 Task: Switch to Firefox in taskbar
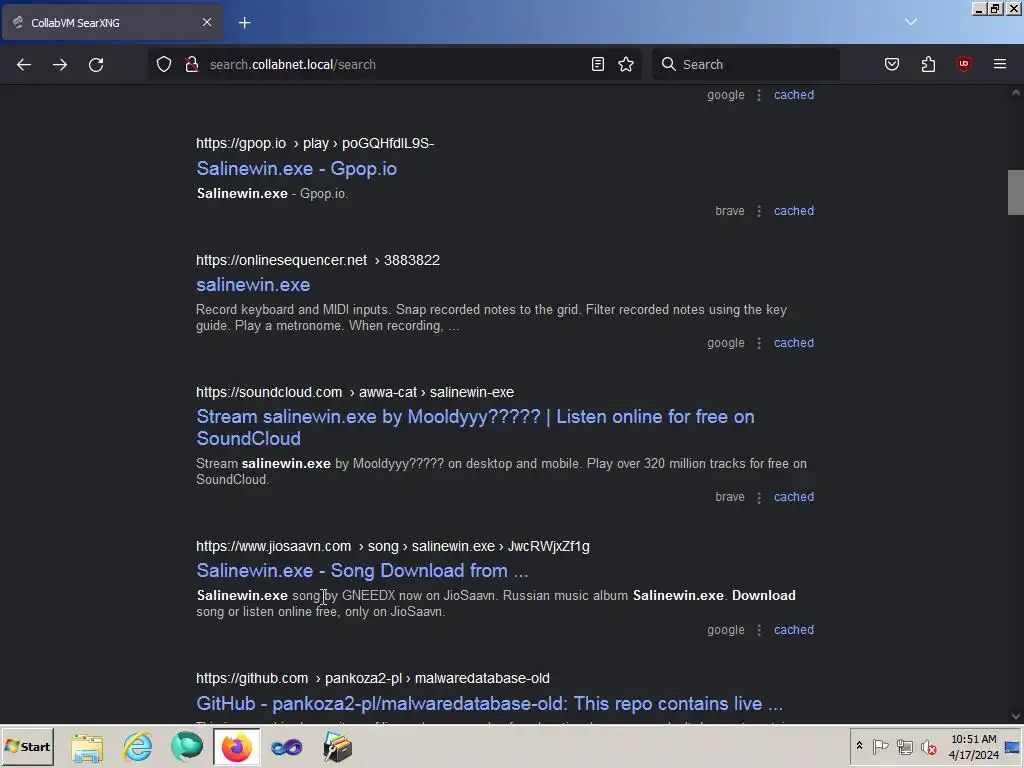(x=236, y=747)
